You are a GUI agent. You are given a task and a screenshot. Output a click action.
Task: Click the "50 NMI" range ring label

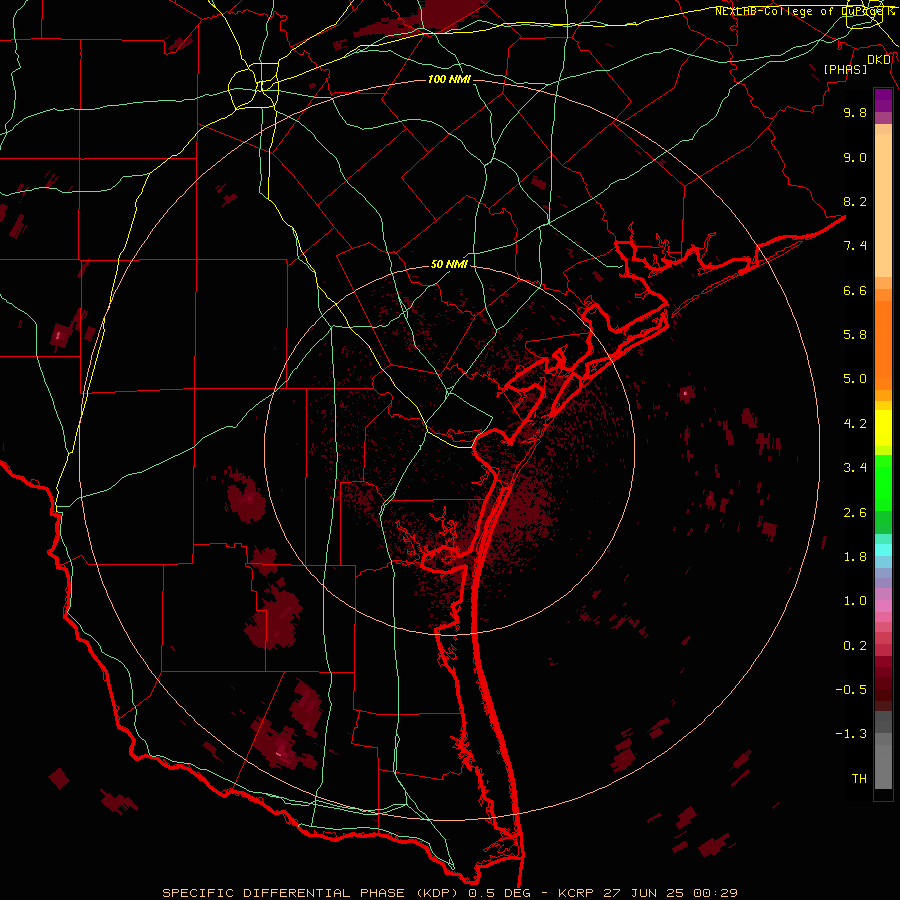(449, 264)
